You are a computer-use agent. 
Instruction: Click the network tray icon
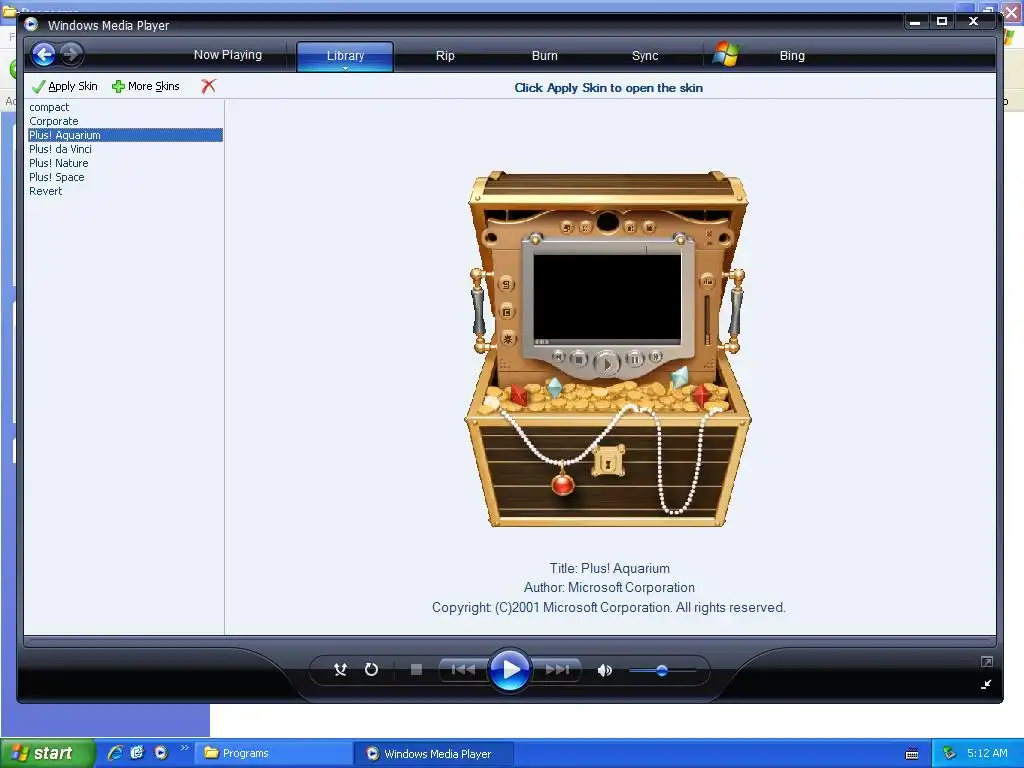[949, 753]
